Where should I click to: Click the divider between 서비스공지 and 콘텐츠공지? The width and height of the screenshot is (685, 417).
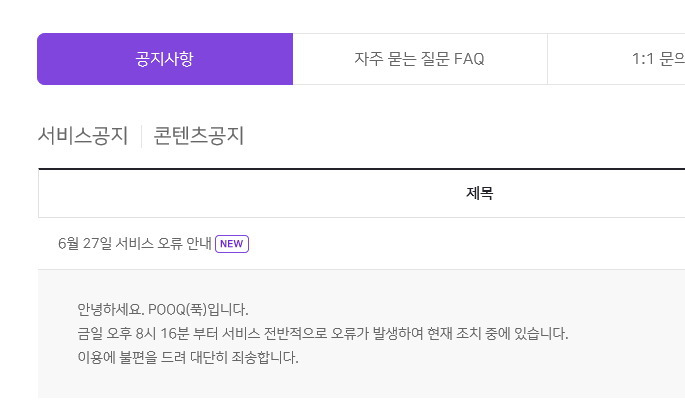[141, 136]
